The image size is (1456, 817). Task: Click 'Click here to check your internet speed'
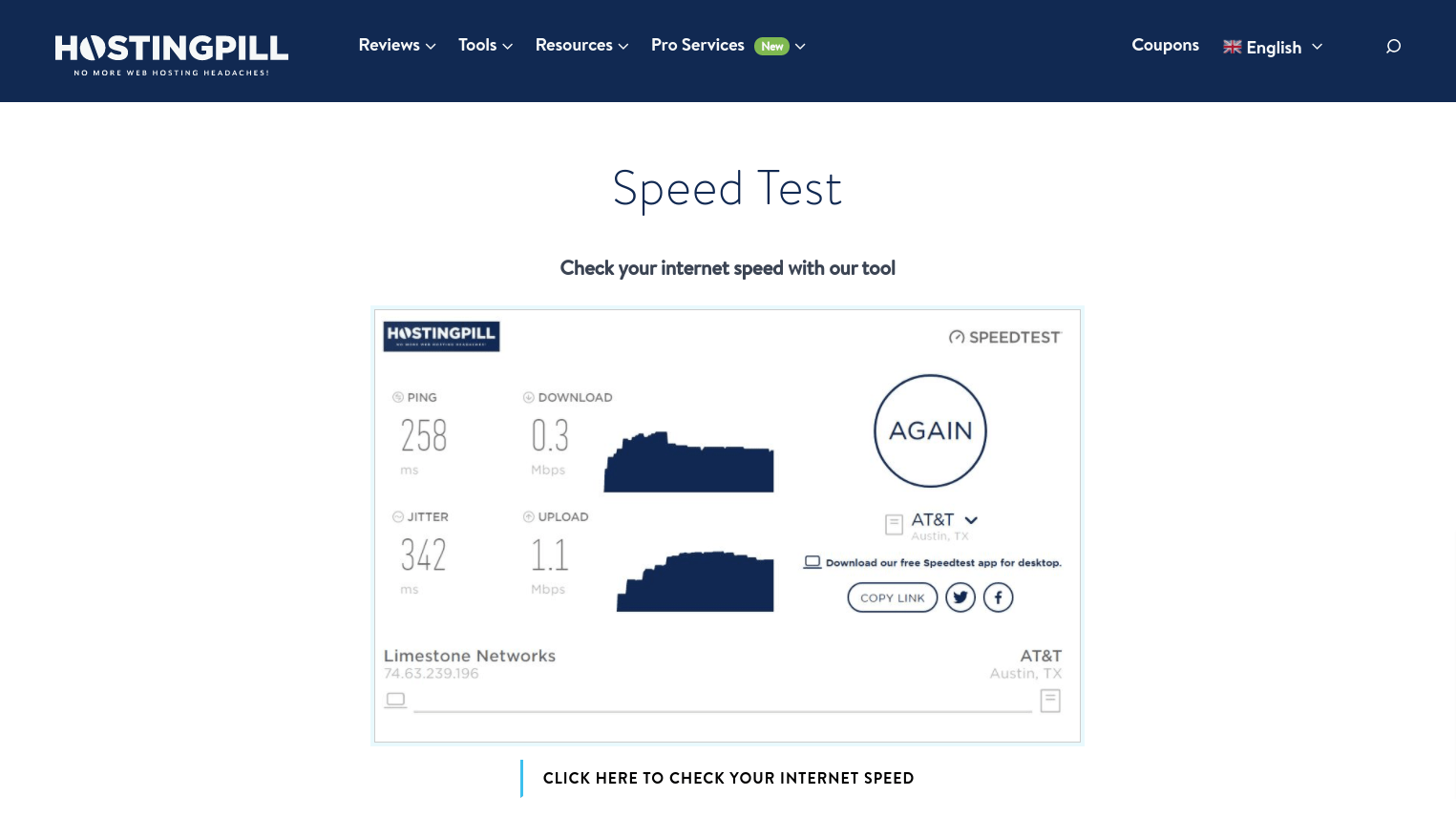click(x=728, y=778)
